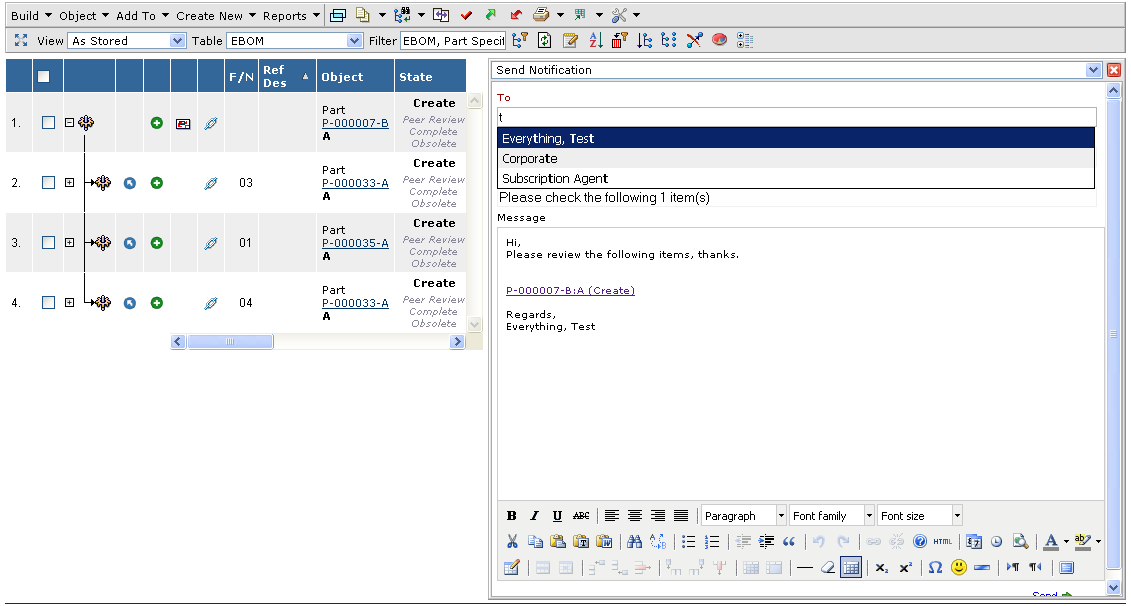Check the checkbox for row 1

click(48, 123)
